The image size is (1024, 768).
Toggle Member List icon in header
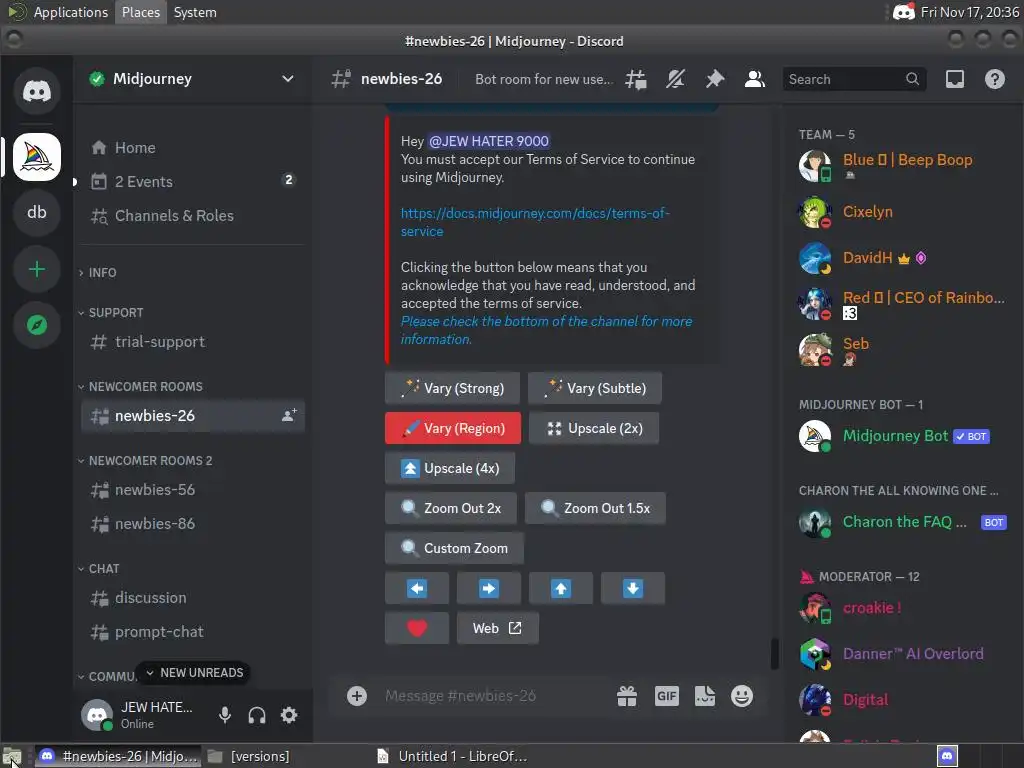point(754,79)
